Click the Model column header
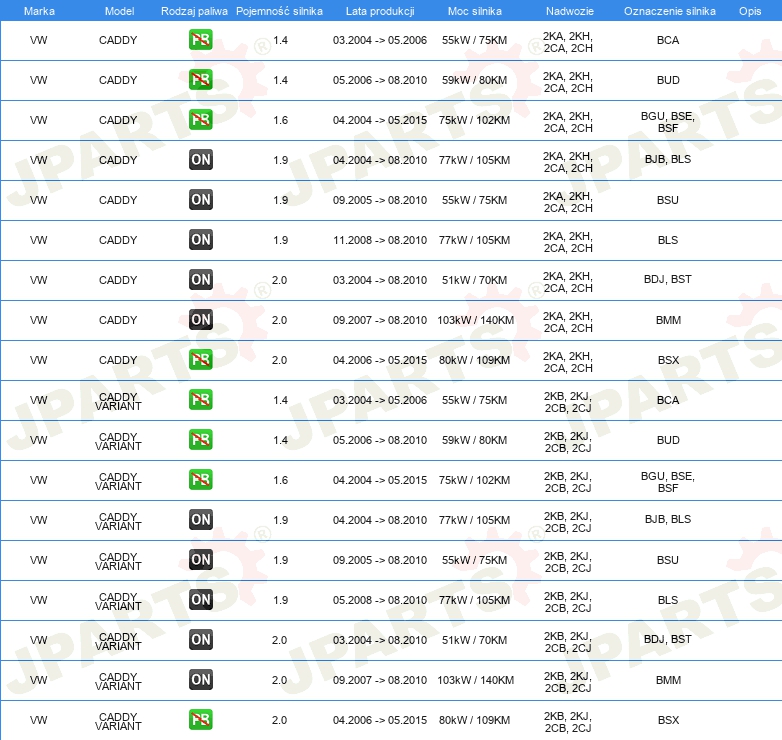 119,11
